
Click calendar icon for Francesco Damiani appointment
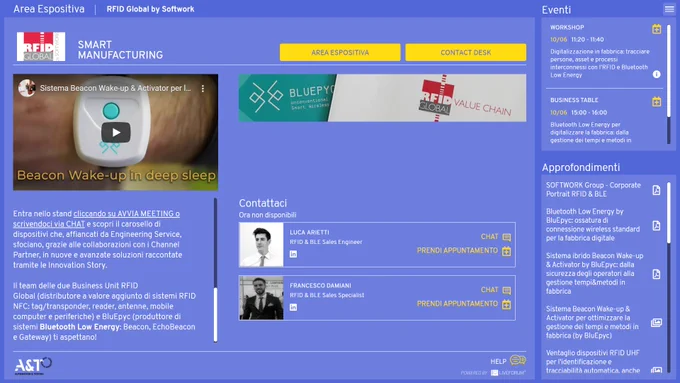(507, 304)
